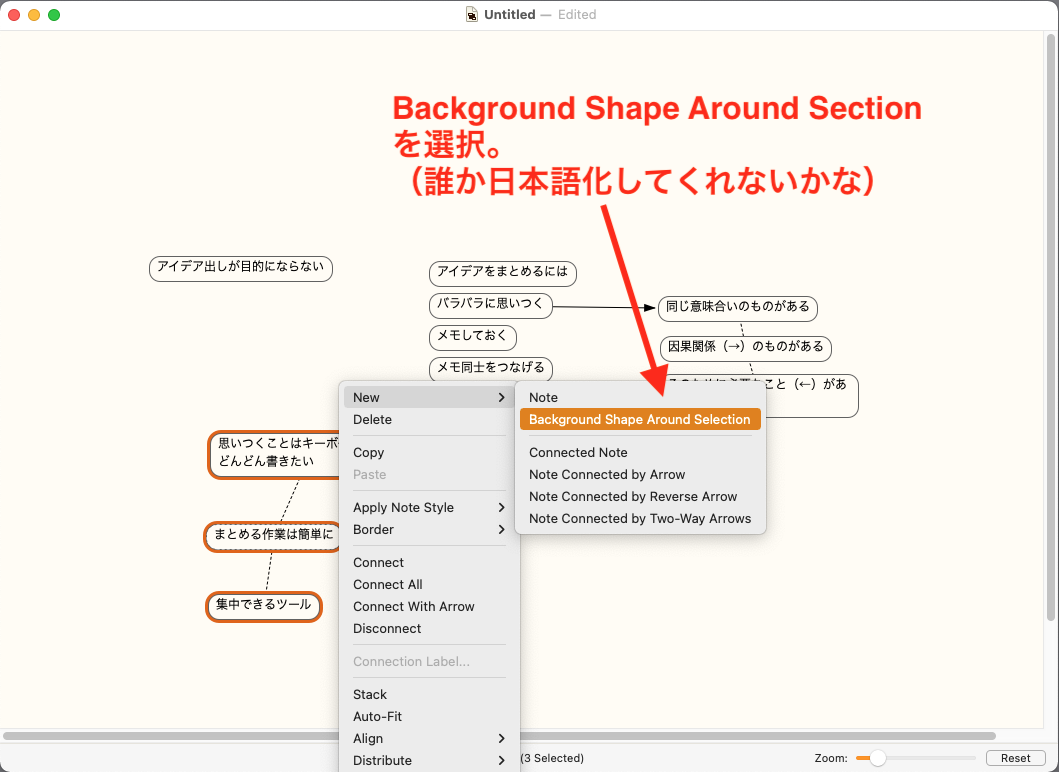Click the document icon in title bar
Screen dimensions: 1059x772
[472, 14]
